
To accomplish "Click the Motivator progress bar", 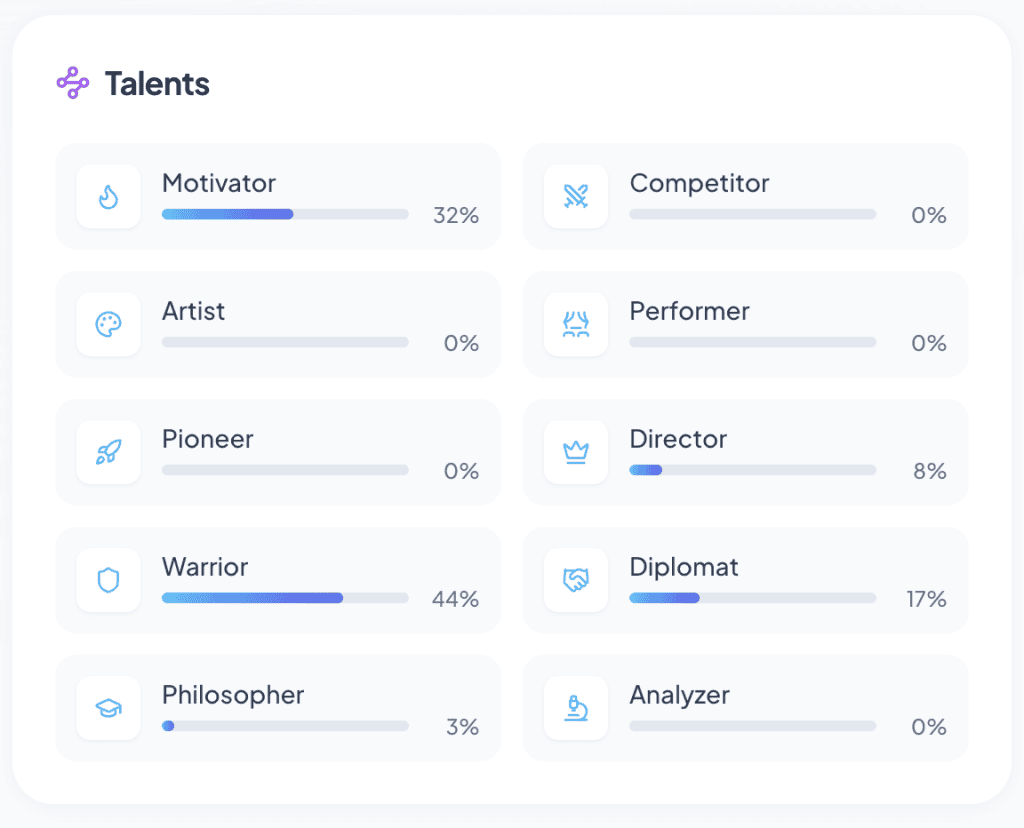I will pyautogui.click(x=285, y=214).
